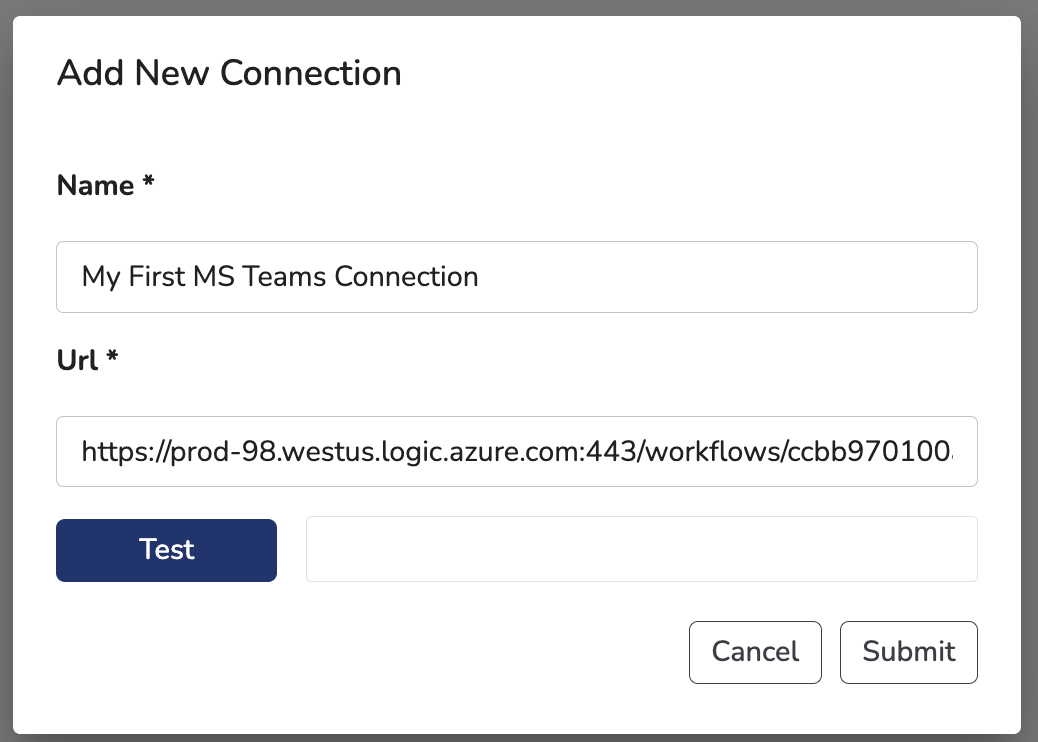Click the word 'Connection' in the dialog title
Screen dimensions: 1038x742
point(310,73)
